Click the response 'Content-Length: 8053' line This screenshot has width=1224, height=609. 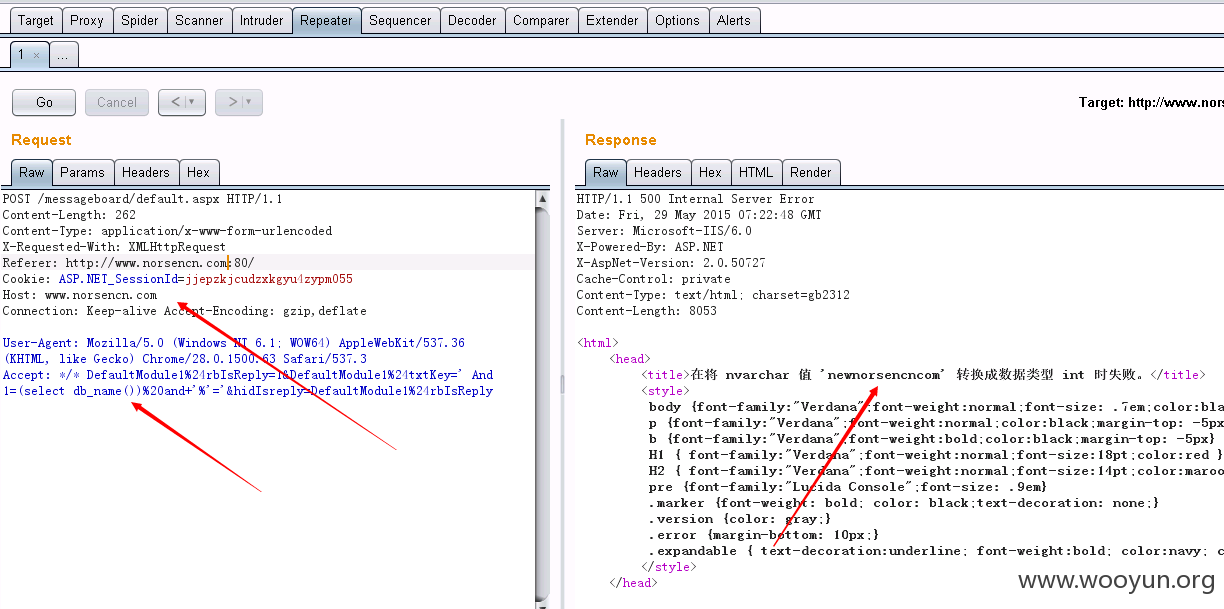pos(647,311)
